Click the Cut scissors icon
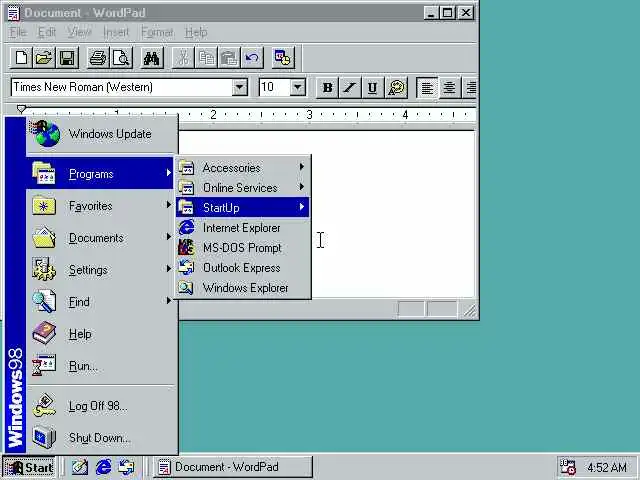This screenshot has height=480, width=640. (x=183, y=58)
